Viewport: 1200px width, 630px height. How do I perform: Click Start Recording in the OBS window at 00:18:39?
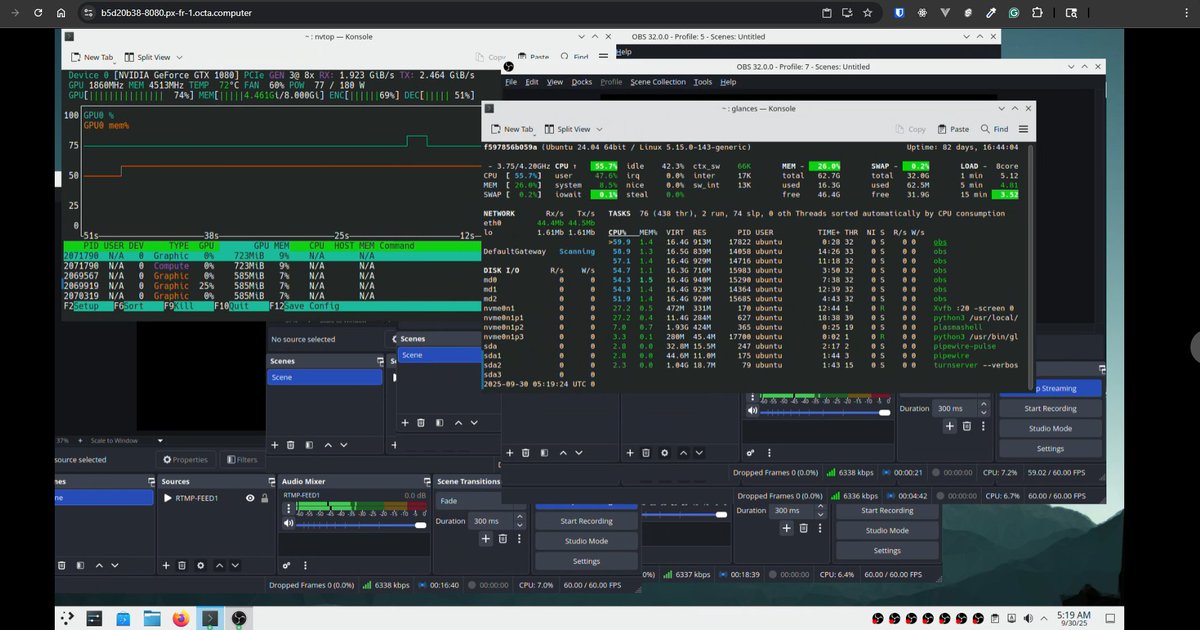pos(887,510)
